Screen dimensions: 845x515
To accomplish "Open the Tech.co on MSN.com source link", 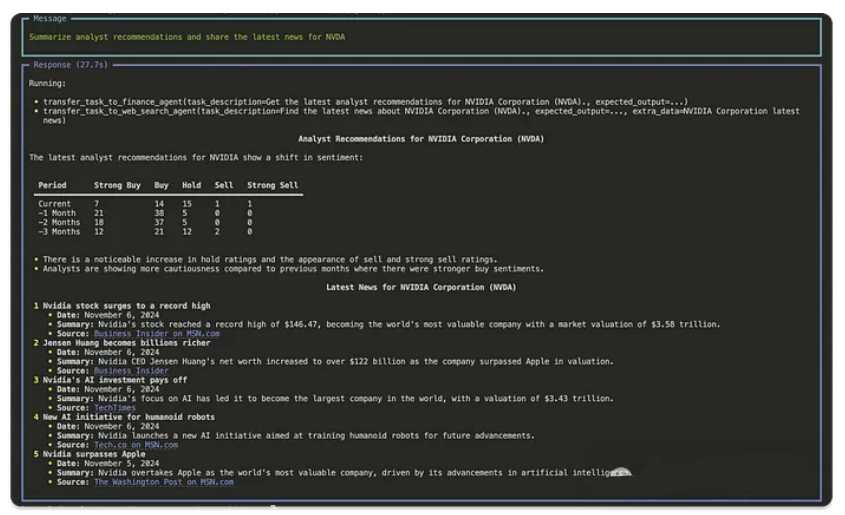I will click(x=136, y=445).
